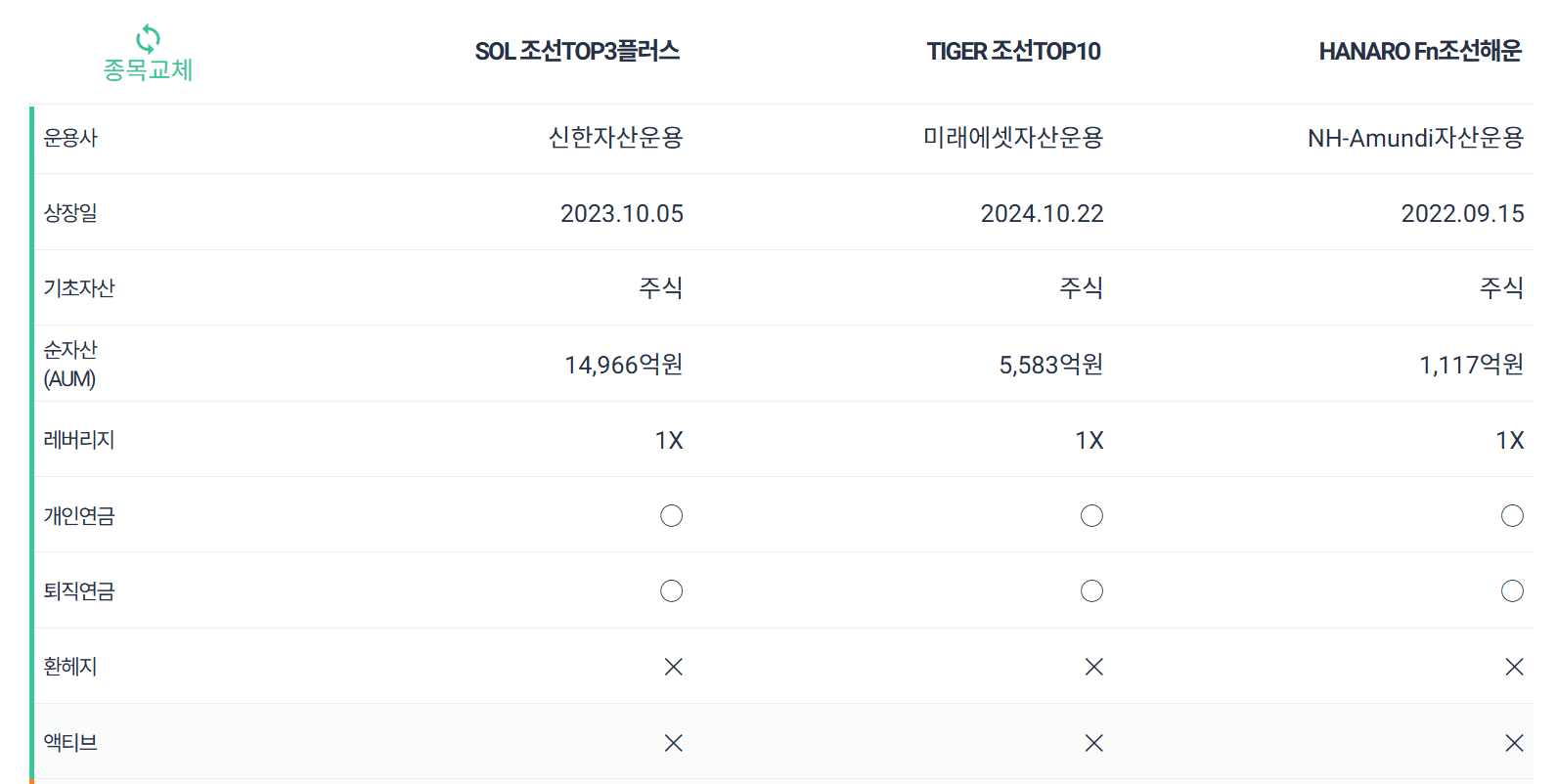The width and height of the screenshot is (1557, 784).
Task: Click the 신한자산운용 manager name
Action: [x=615, y=138]
